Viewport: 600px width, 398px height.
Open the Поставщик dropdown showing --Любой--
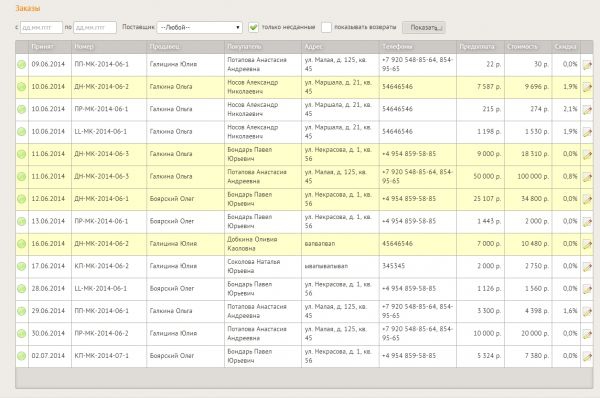click(200, 27)
